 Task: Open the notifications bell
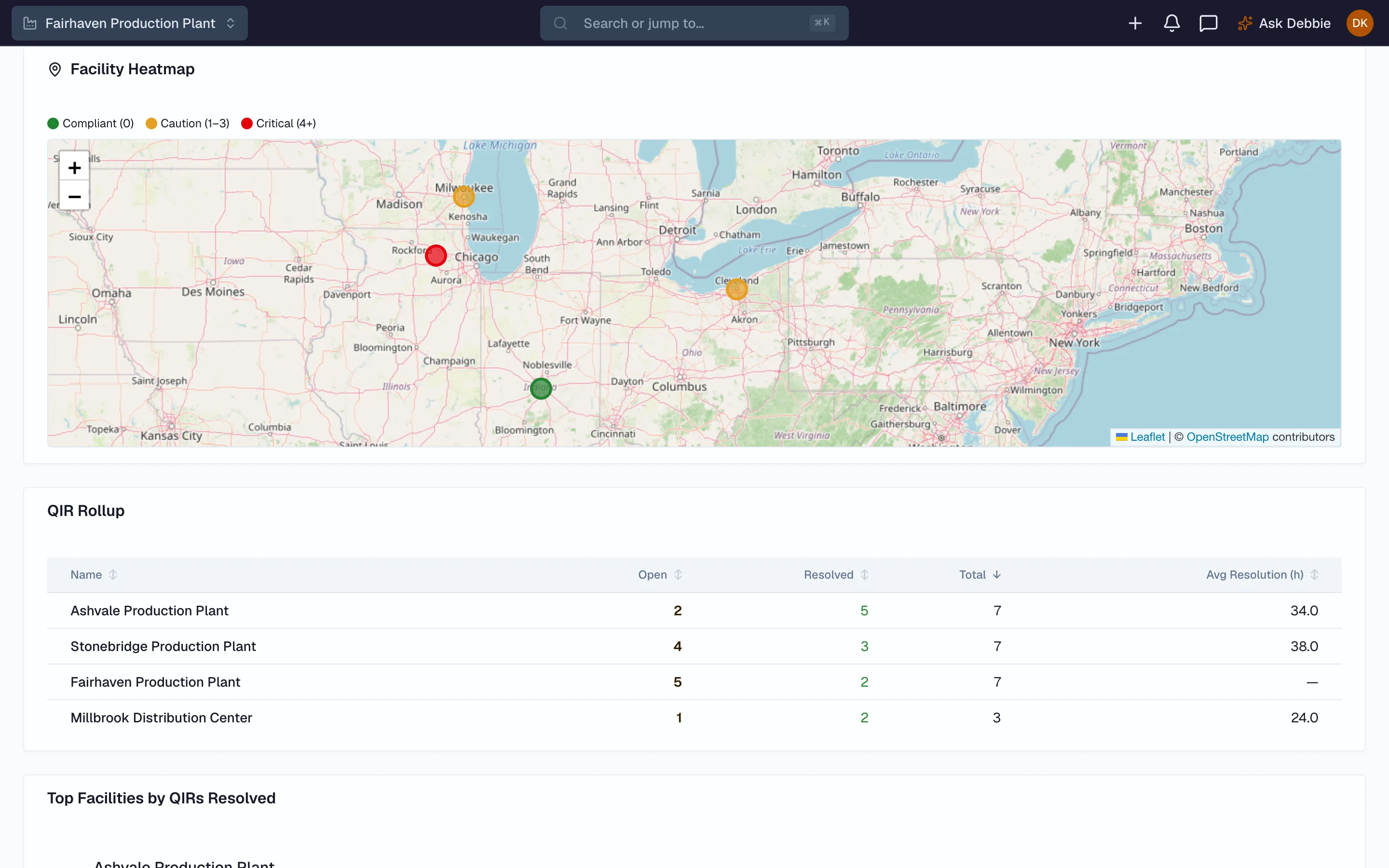tap(1171, 23)
